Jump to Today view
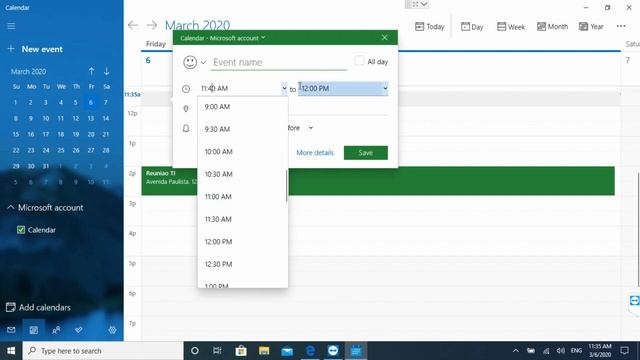 [429, 27]
